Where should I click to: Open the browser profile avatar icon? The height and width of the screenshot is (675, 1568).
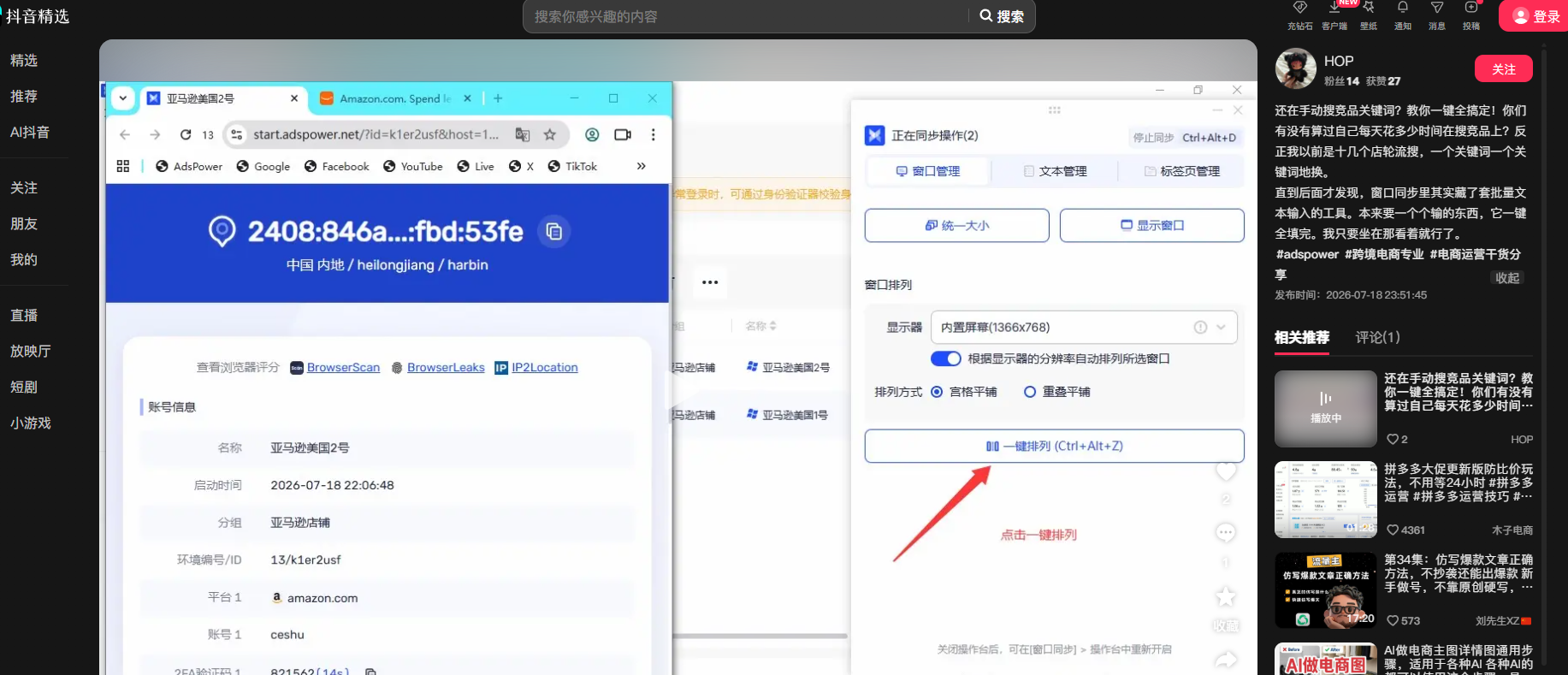click(x=592, y=134)
